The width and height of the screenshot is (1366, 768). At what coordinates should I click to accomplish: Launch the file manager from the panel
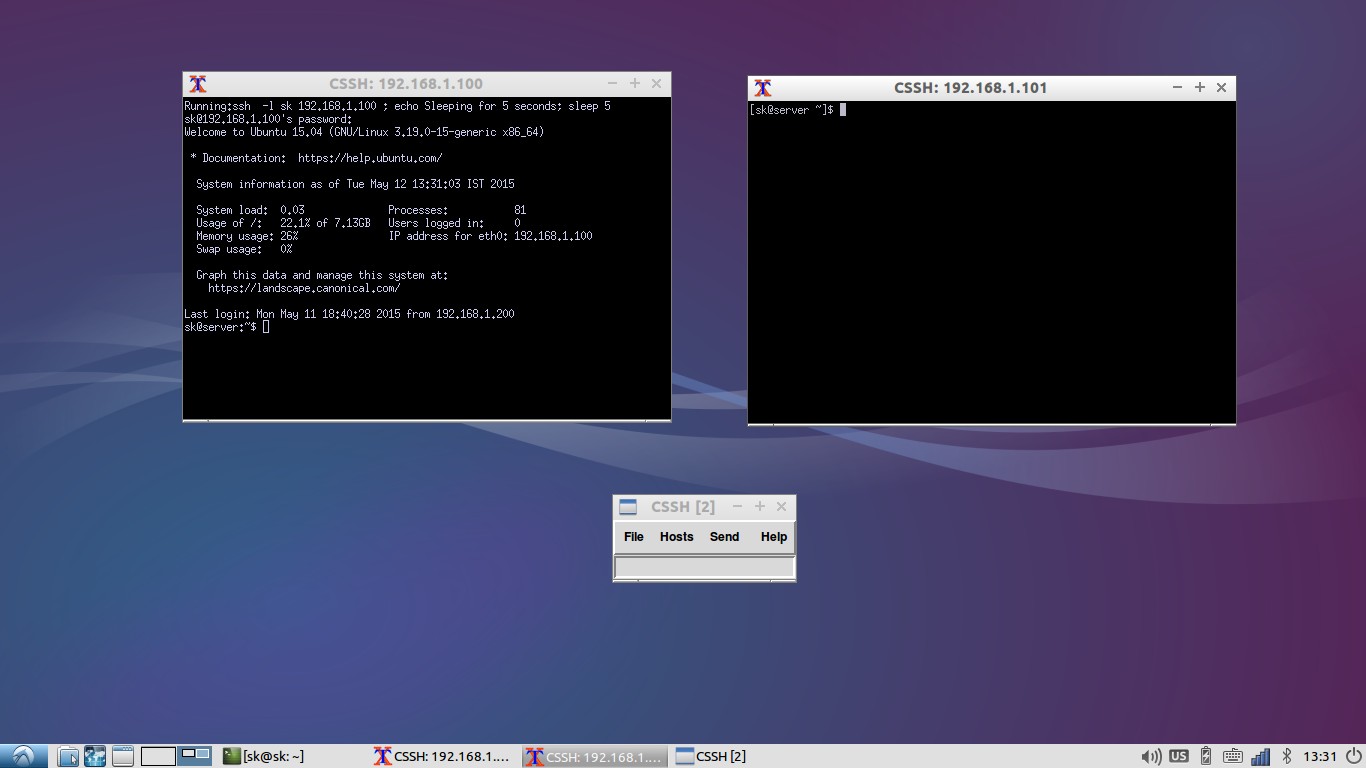[x=67, y=756]
